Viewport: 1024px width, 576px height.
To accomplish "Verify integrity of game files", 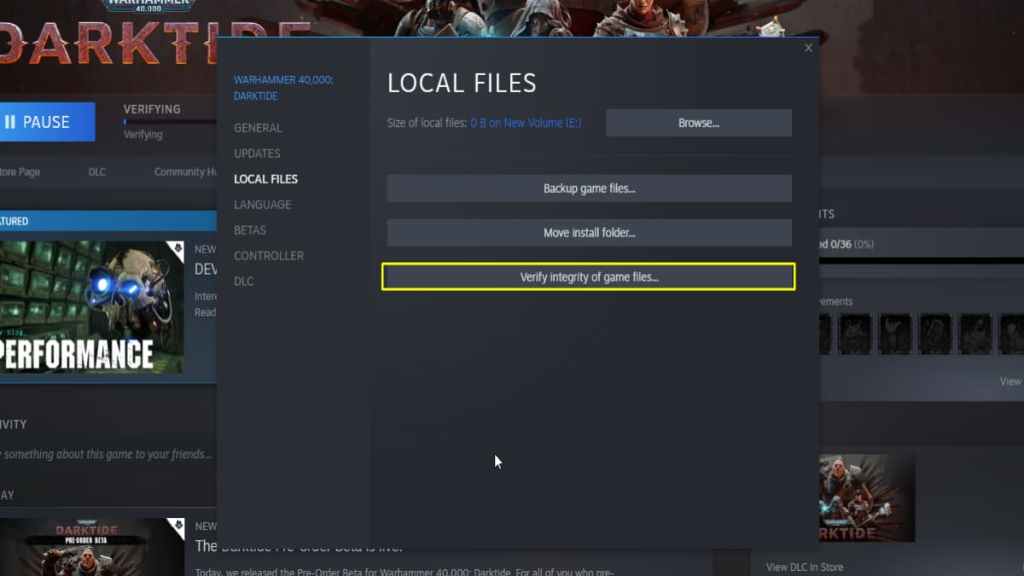I will pyautogui.click(x=589, y=277).
